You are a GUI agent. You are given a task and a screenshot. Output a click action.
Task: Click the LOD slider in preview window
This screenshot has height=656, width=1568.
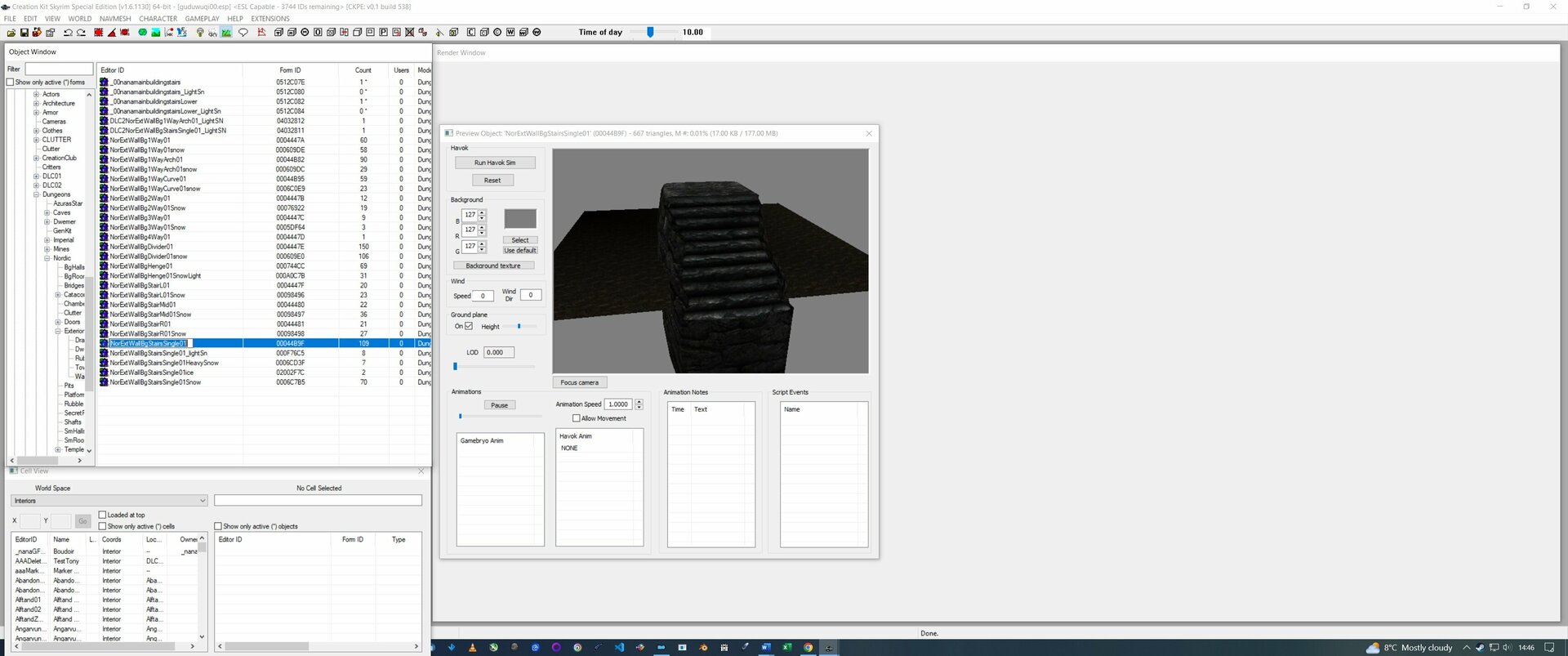point(494,366)
